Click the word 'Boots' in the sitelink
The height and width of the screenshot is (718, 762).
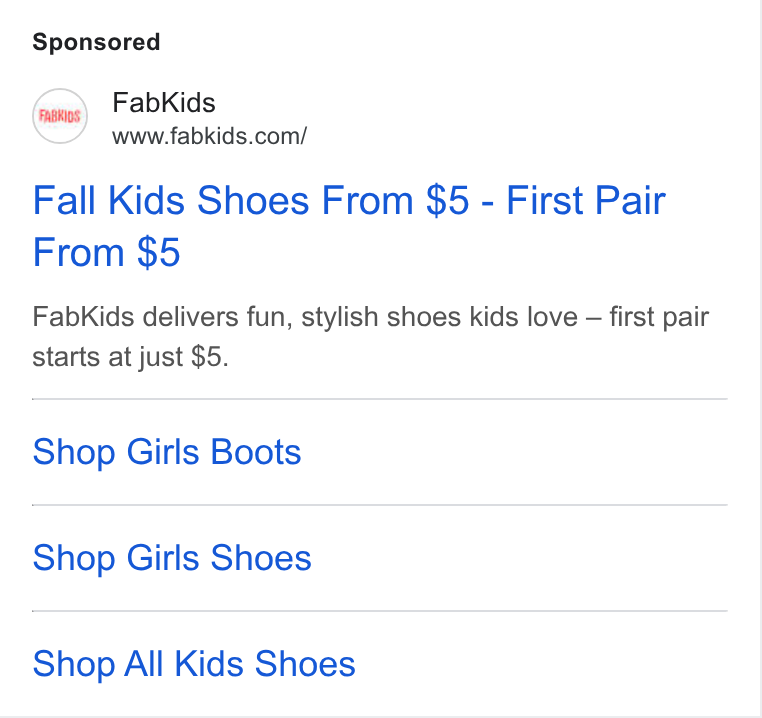coord(256,452)
